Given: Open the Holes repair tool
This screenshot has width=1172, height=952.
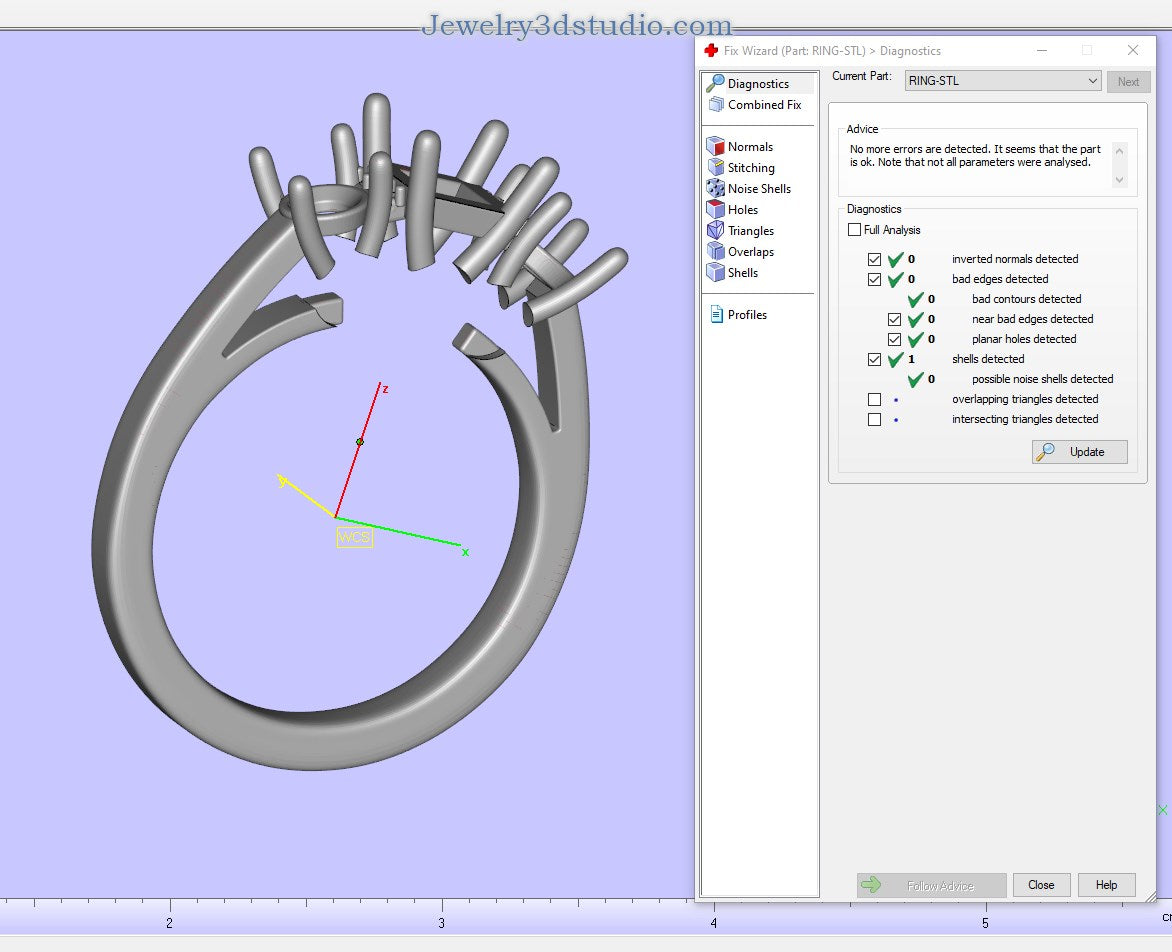Looking at the screenshot, I should pos(743,209).
